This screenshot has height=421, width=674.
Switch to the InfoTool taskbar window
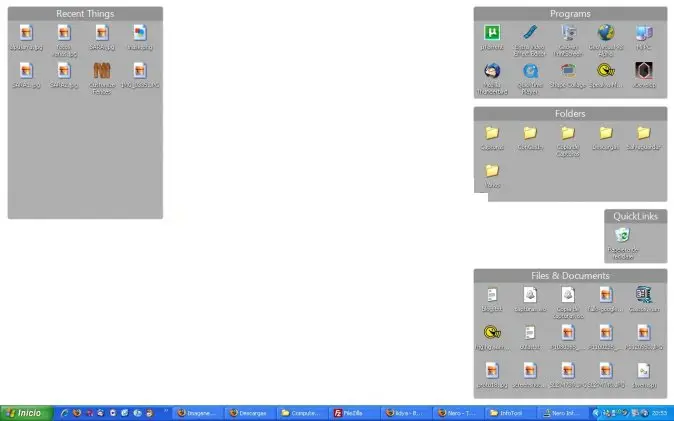click(510, 413)
